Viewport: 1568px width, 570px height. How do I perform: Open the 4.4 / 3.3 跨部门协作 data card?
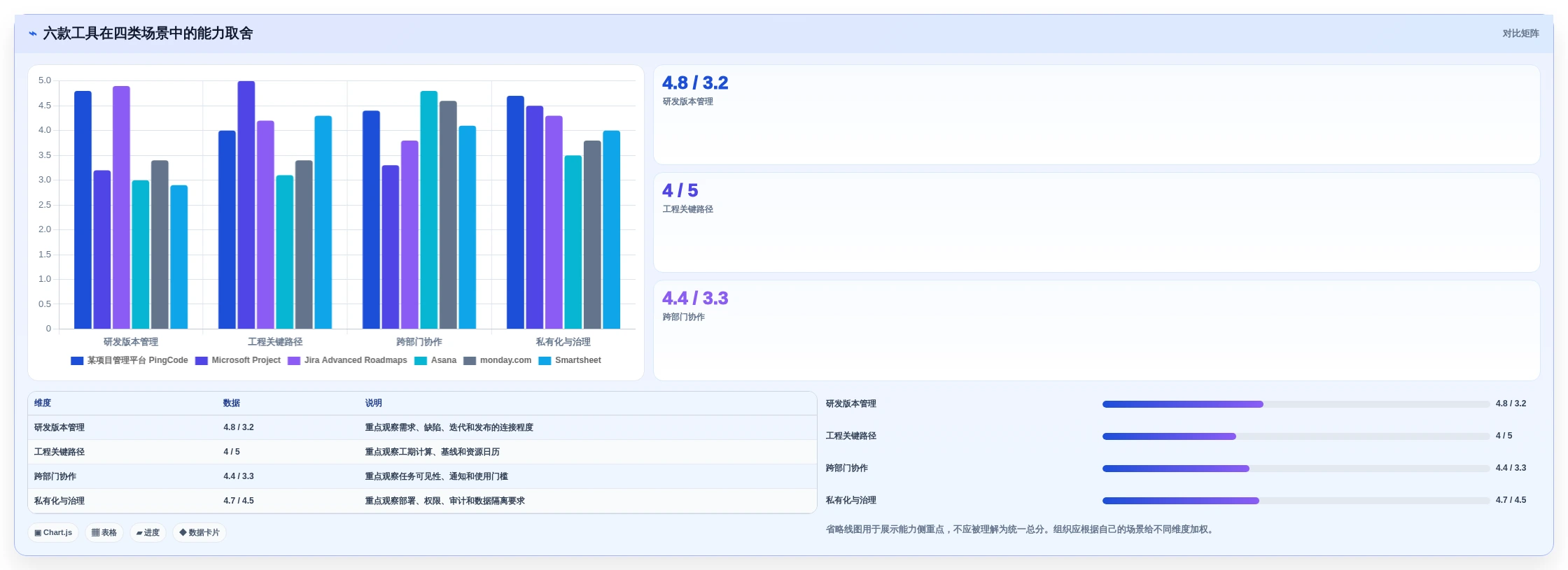(x=1096, y=330)
